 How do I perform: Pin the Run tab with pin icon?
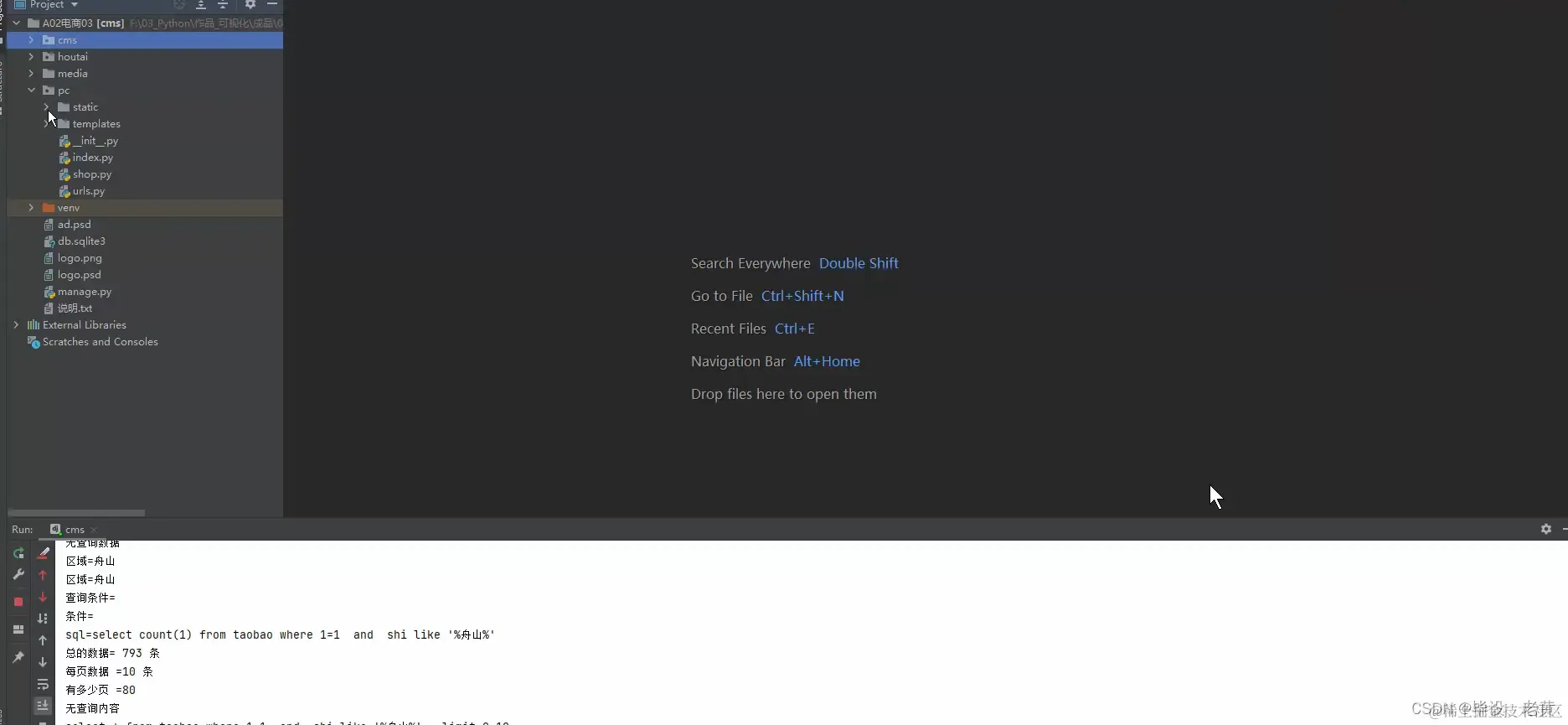point(18,658)
